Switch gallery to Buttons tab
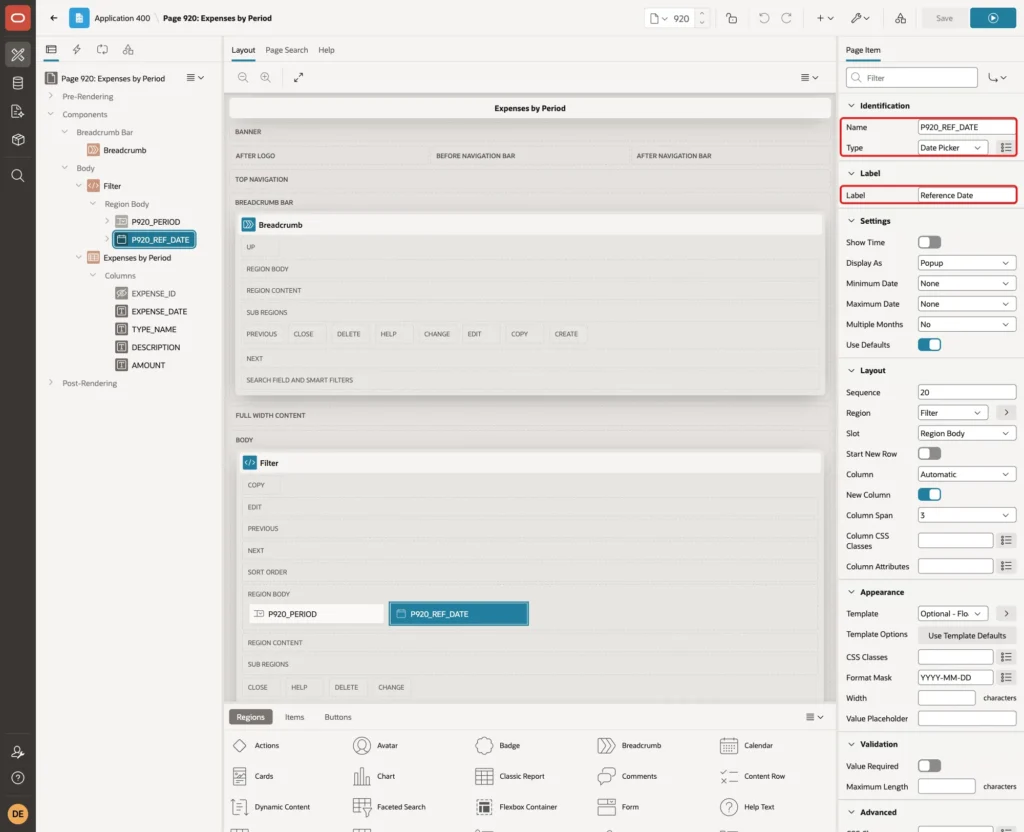The image size is (1024, 832). [338, 716]
